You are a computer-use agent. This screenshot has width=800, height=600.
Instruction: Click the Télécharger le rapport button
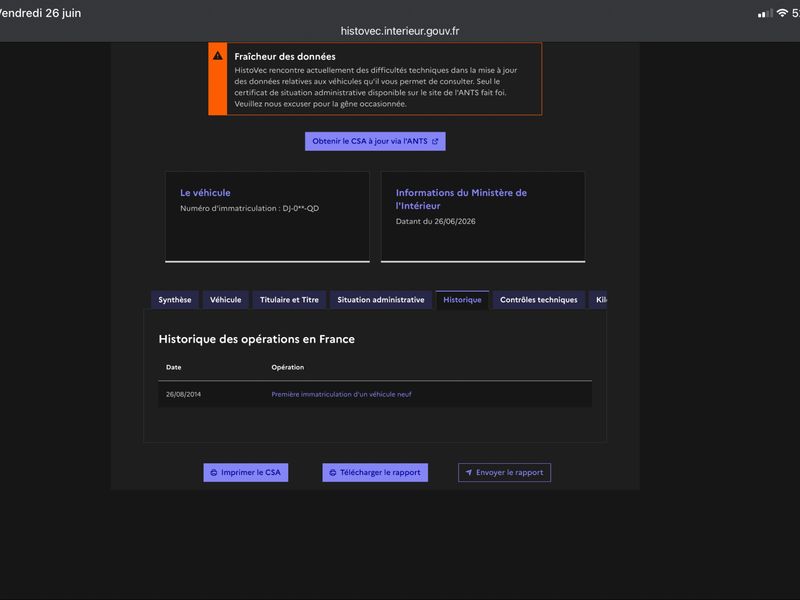point(375,472)
